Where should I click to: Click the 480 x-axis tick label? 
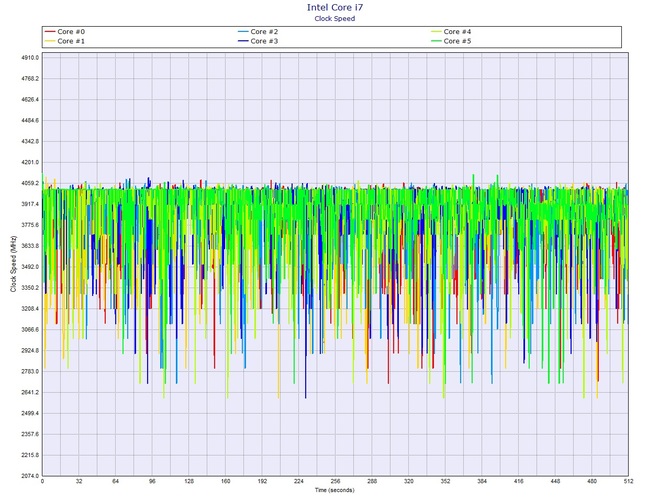pyautogui.click(x=592, y=481)
